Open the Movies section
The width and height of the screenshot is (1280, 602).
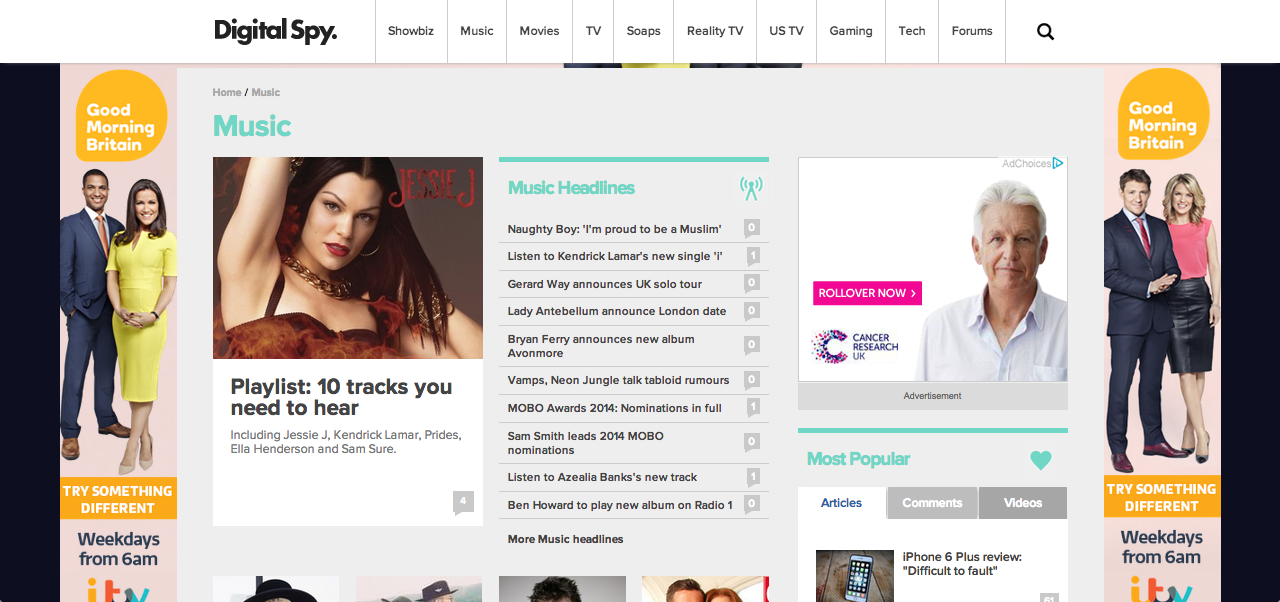click(x=539, y=31)
